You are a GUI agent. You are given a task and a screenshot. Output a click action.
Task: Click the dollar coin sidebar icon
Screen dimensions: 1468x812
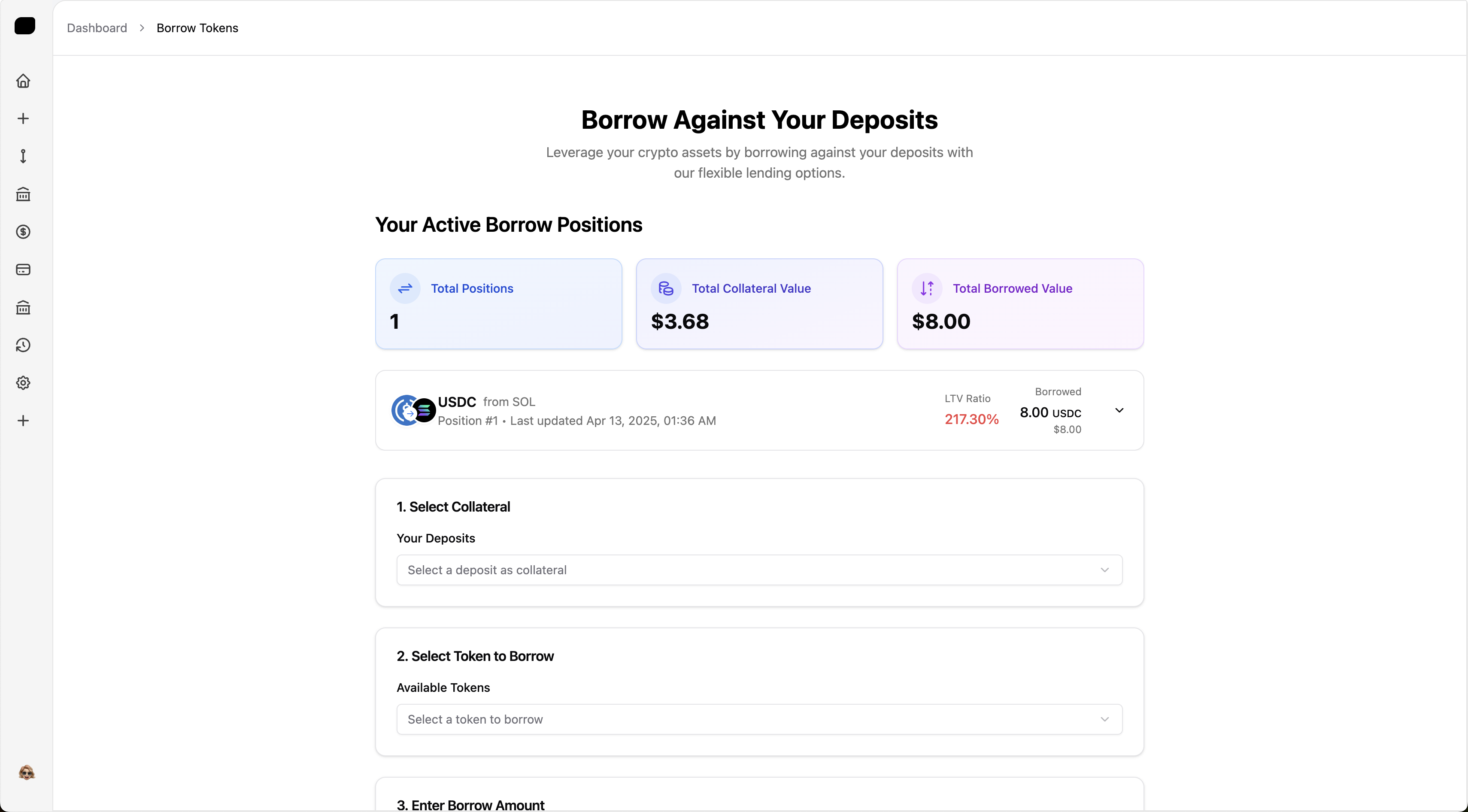point(23,232)
